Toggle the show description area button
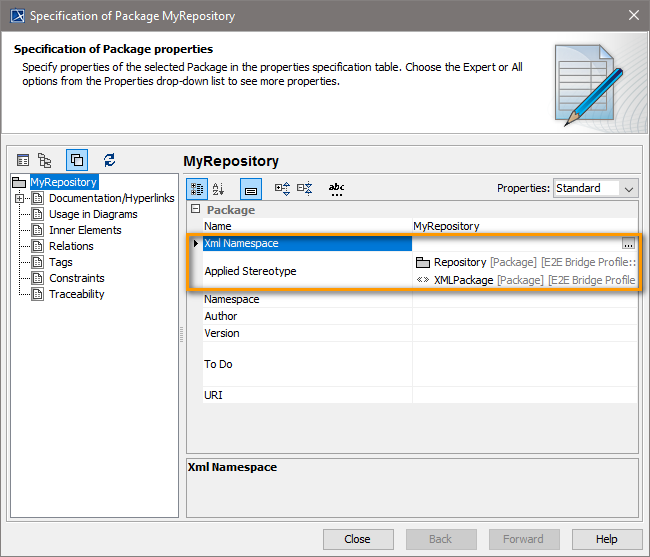The image size is (650, 557). point(251,188)
